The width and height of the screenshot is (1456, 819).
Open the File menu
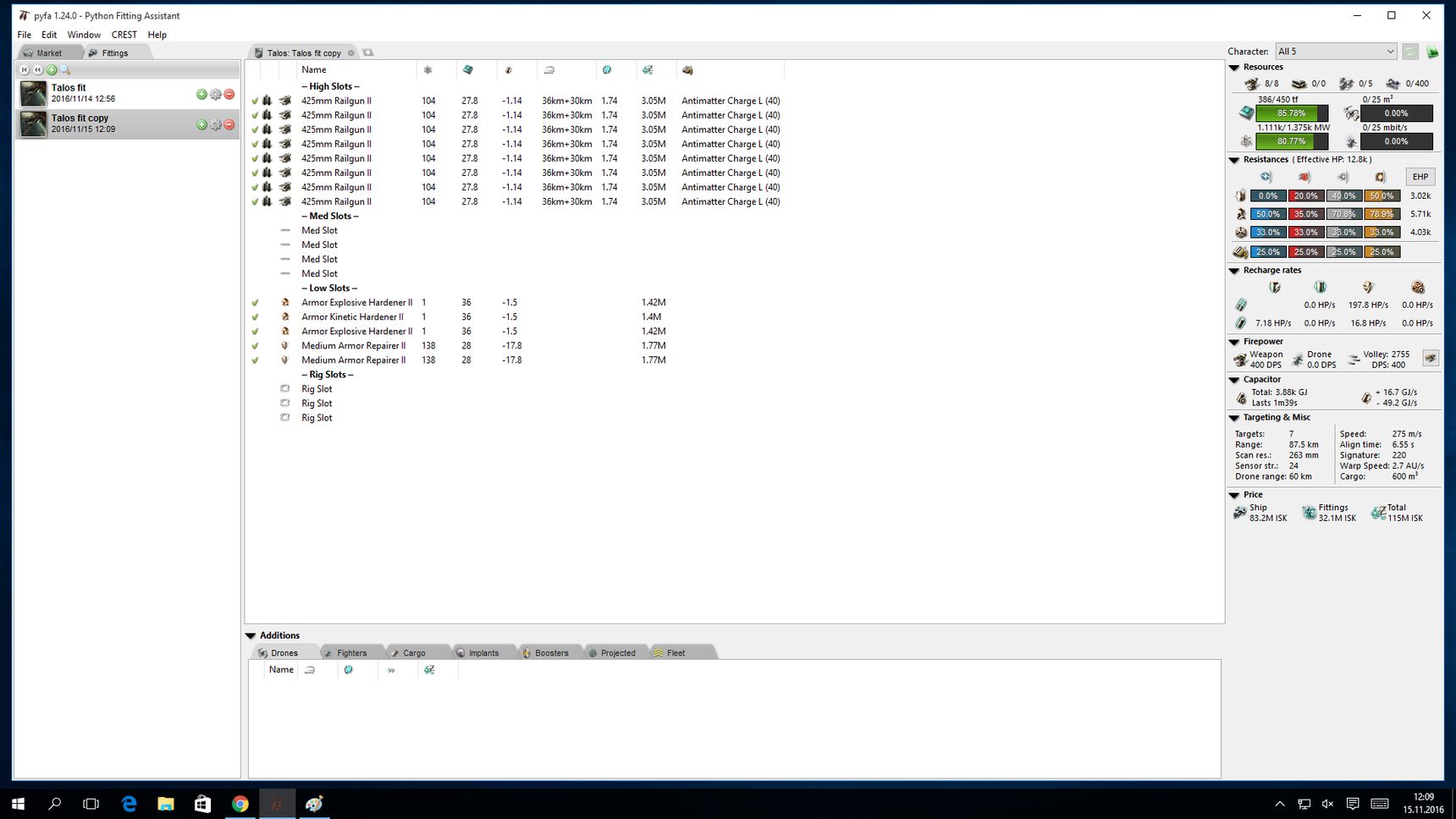[25, 35]
